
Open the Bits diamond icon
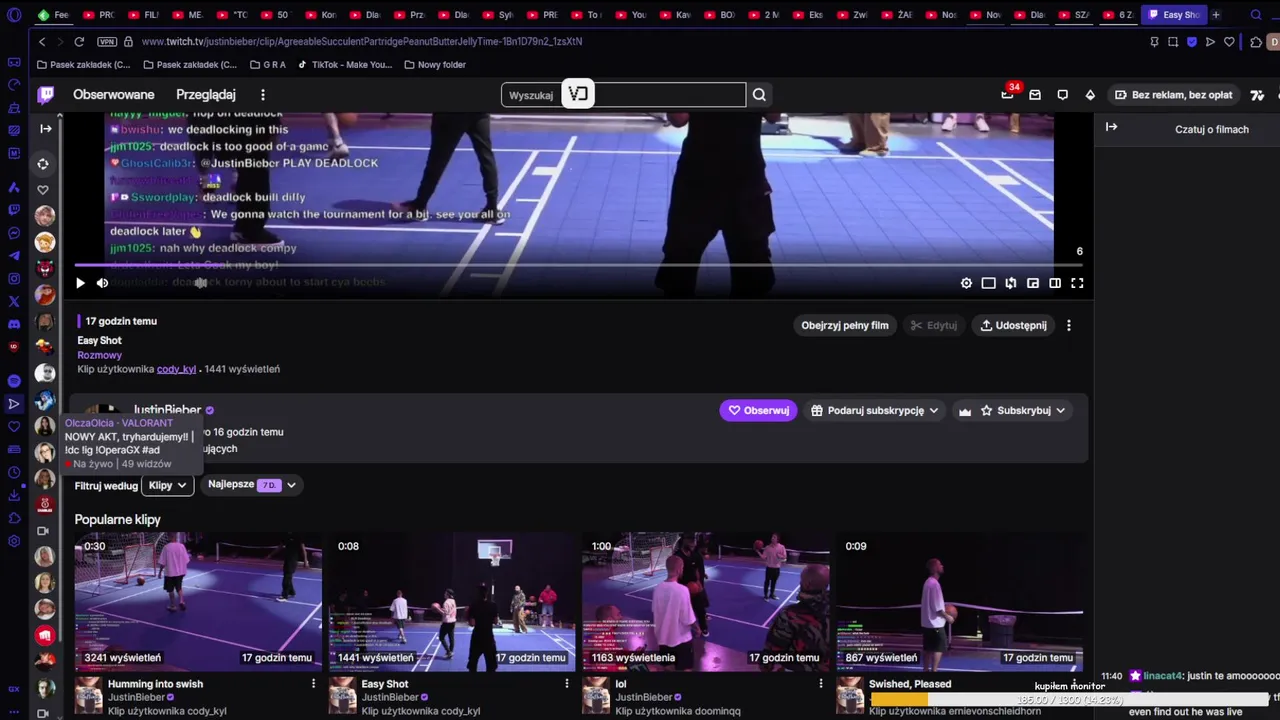pyautogui.click(x=1090, y=95)
